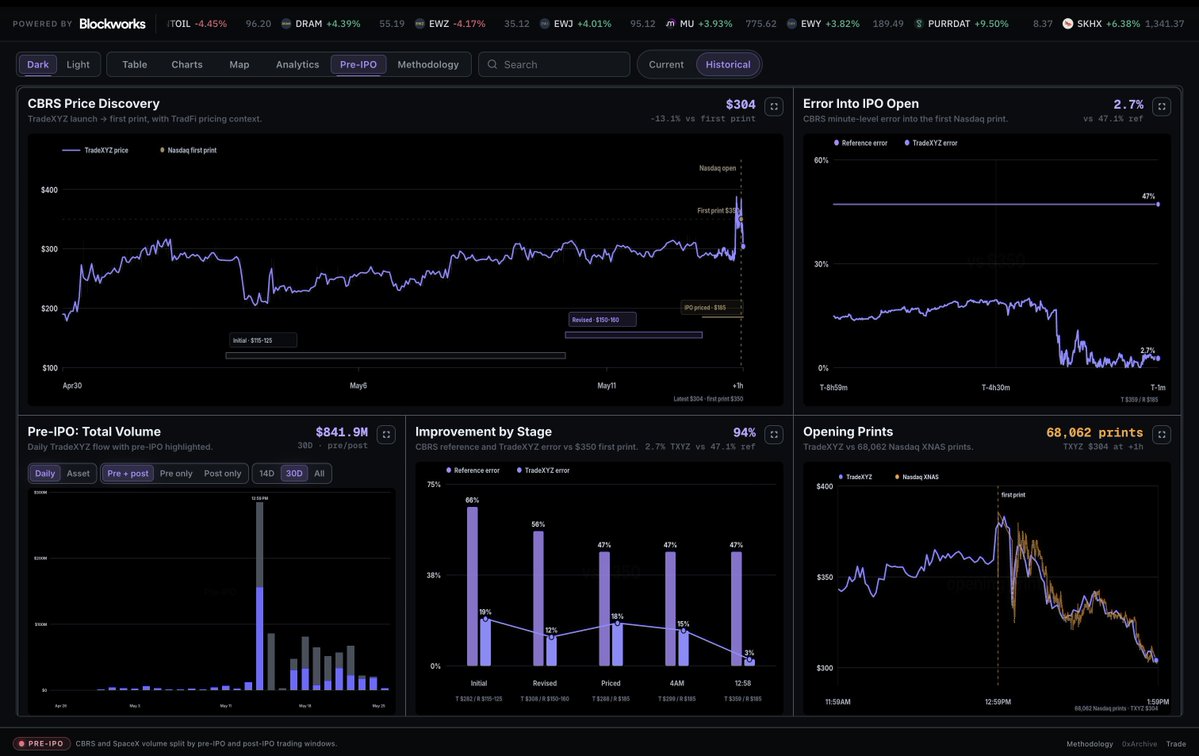Choose the All volume range

click(x=319, y=473)
